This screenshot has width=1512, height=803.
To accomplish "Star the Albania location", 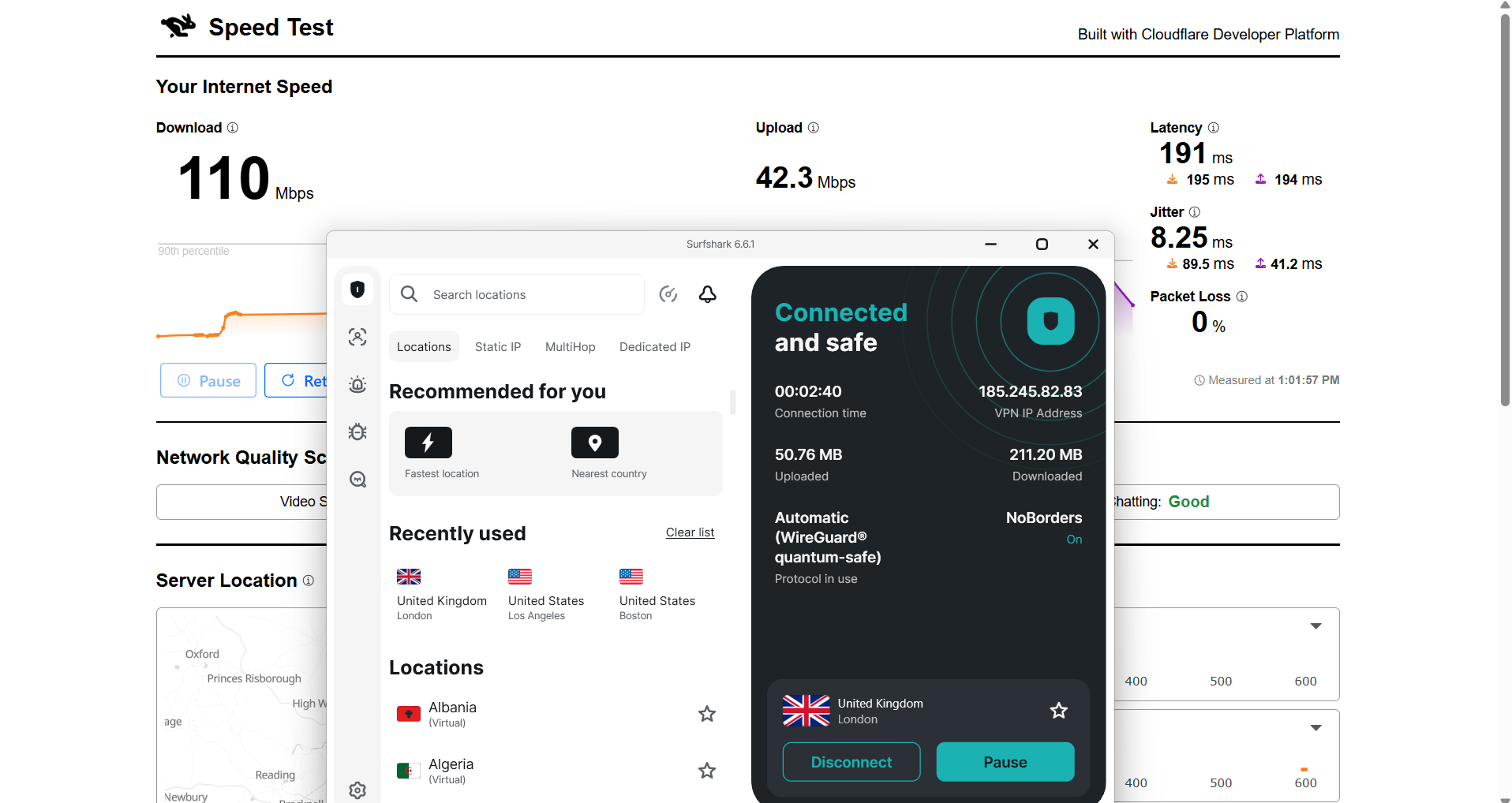I will pos(706,713).
